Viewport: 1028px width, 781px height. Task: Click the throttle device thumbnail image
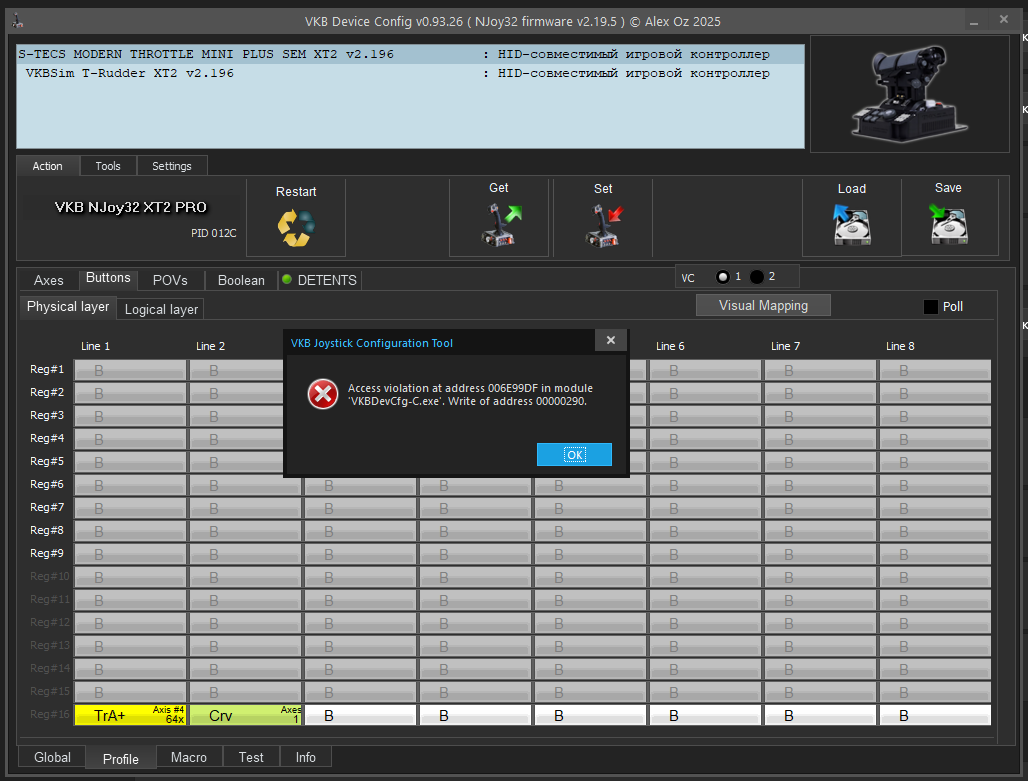click(x=910, y=93)
